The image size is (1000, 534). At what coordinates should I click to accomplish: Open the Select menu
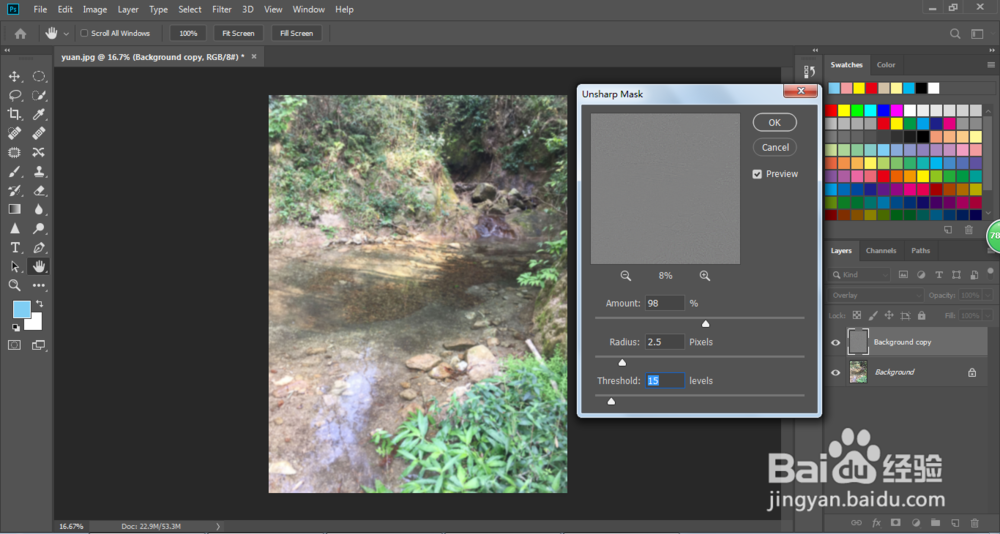pyautogui.click(x=189, y=10)
